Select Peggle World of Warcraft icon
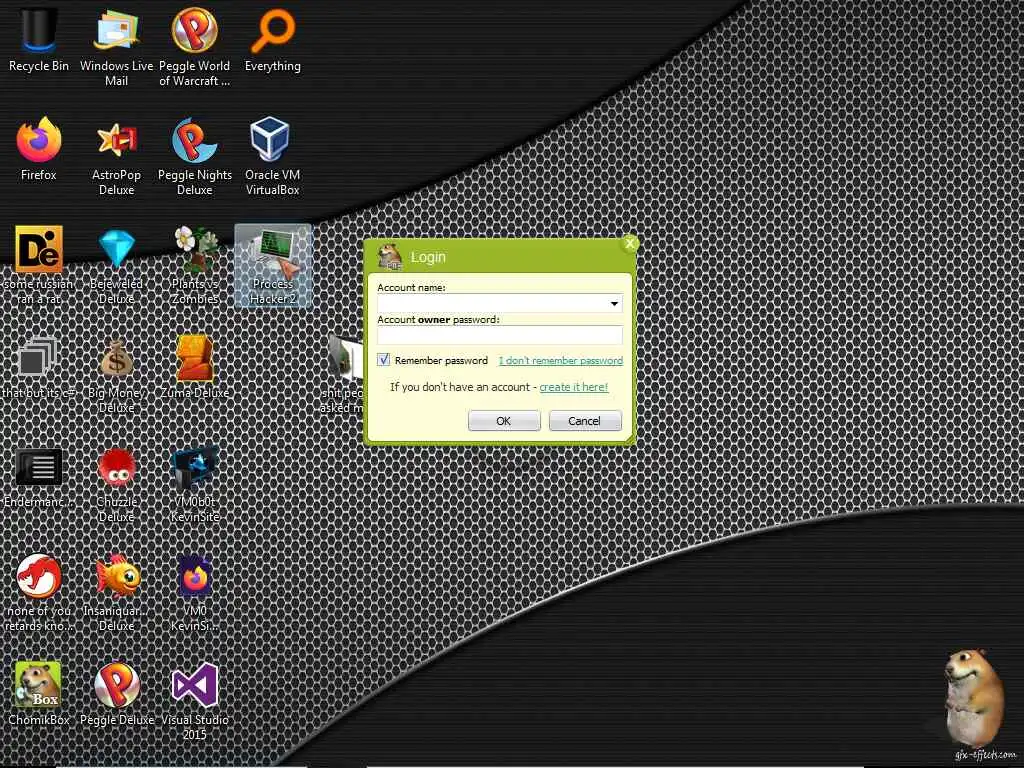The image size is (1024, 768). pos(195,47)
